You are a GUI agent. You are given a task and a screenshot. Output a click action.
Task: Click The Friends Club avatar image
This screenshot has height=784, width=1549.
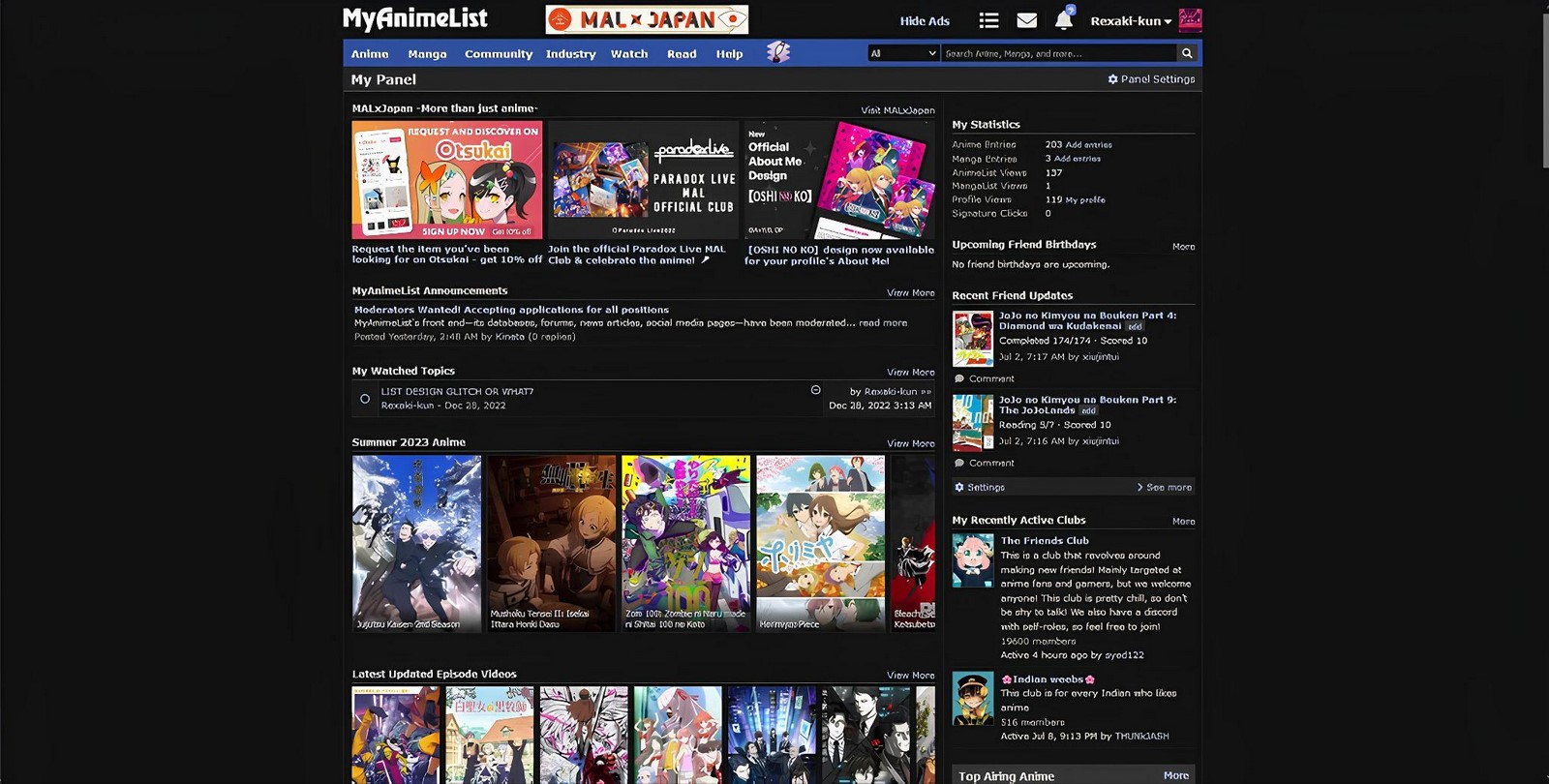[x=973, y=560]
